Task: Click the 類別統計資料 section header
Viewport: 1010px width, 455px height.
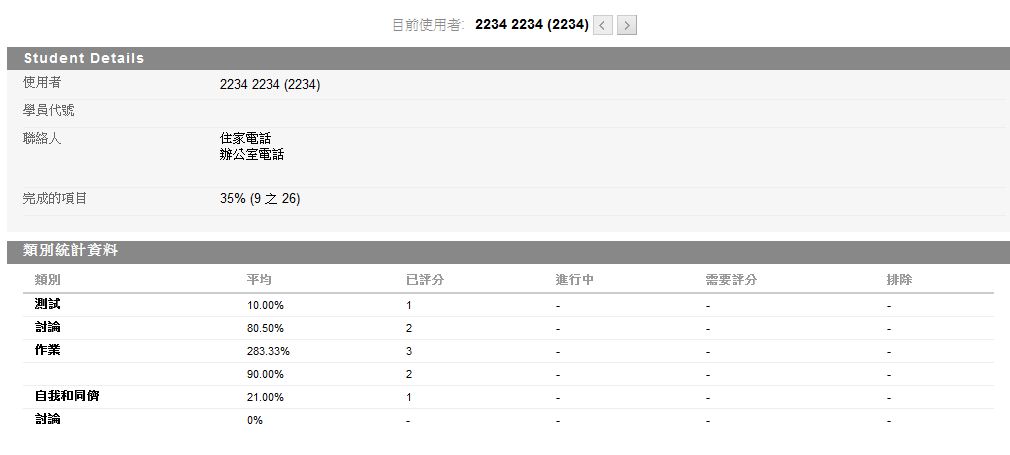Action: (x=70, y=251)
